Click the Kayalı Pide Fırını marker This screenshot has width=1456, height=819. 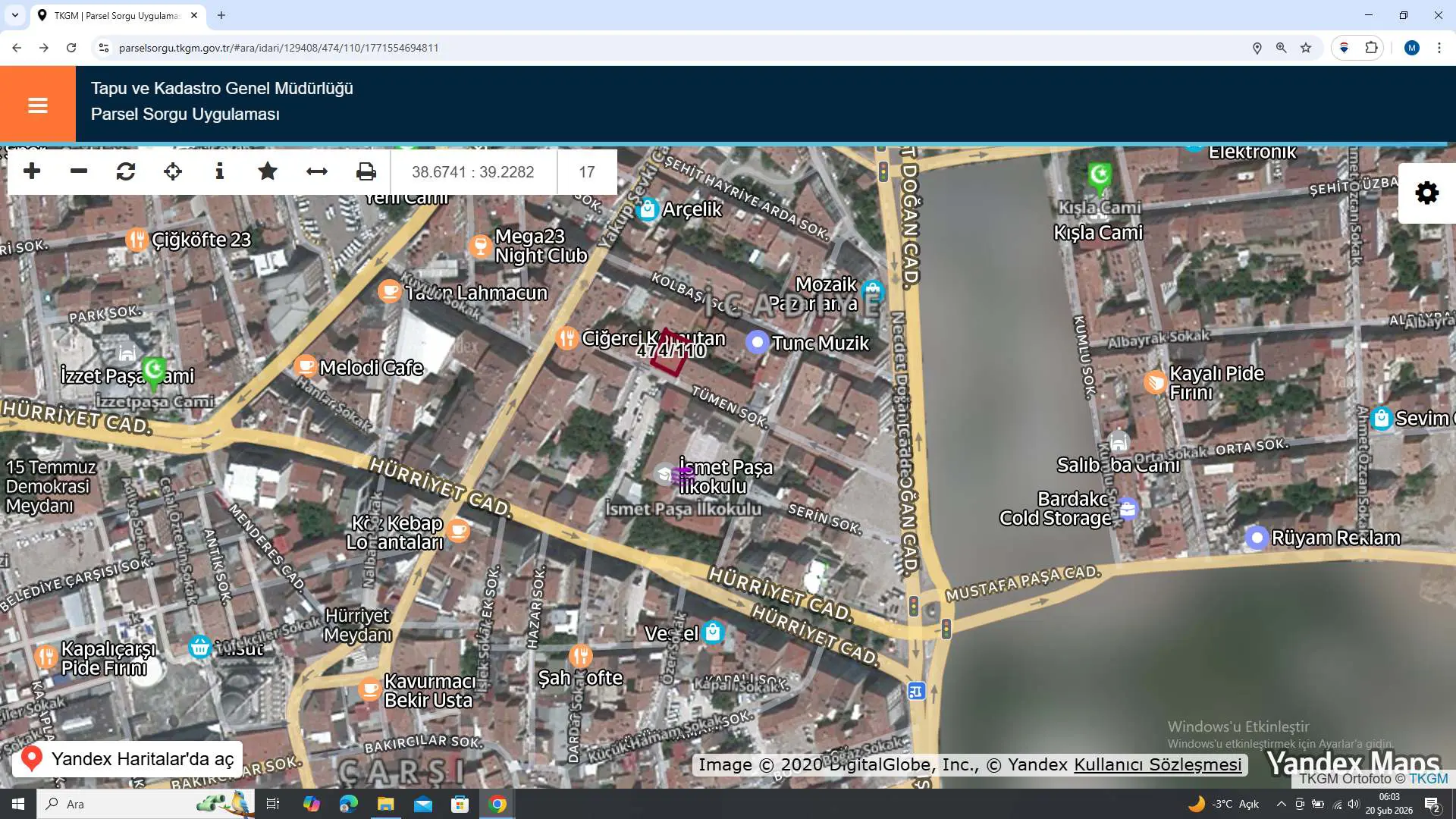point(1155,381)
